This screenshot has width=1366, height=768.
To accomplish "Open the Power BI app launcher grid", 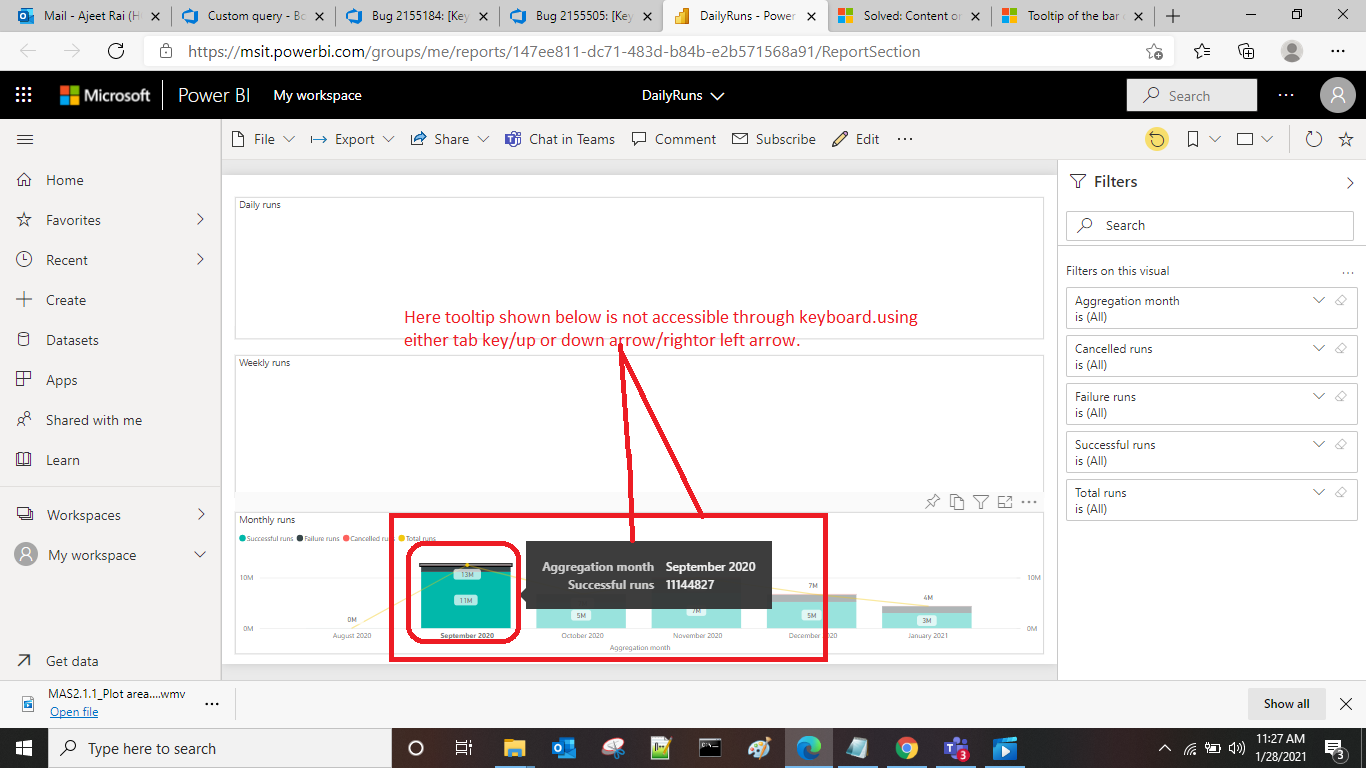I will click(24, 95).
